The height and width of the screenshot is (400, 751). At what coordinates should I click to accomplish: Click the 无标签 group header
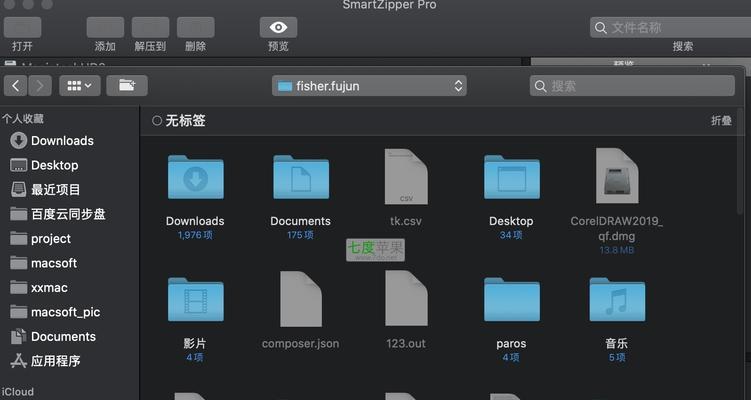185,121
